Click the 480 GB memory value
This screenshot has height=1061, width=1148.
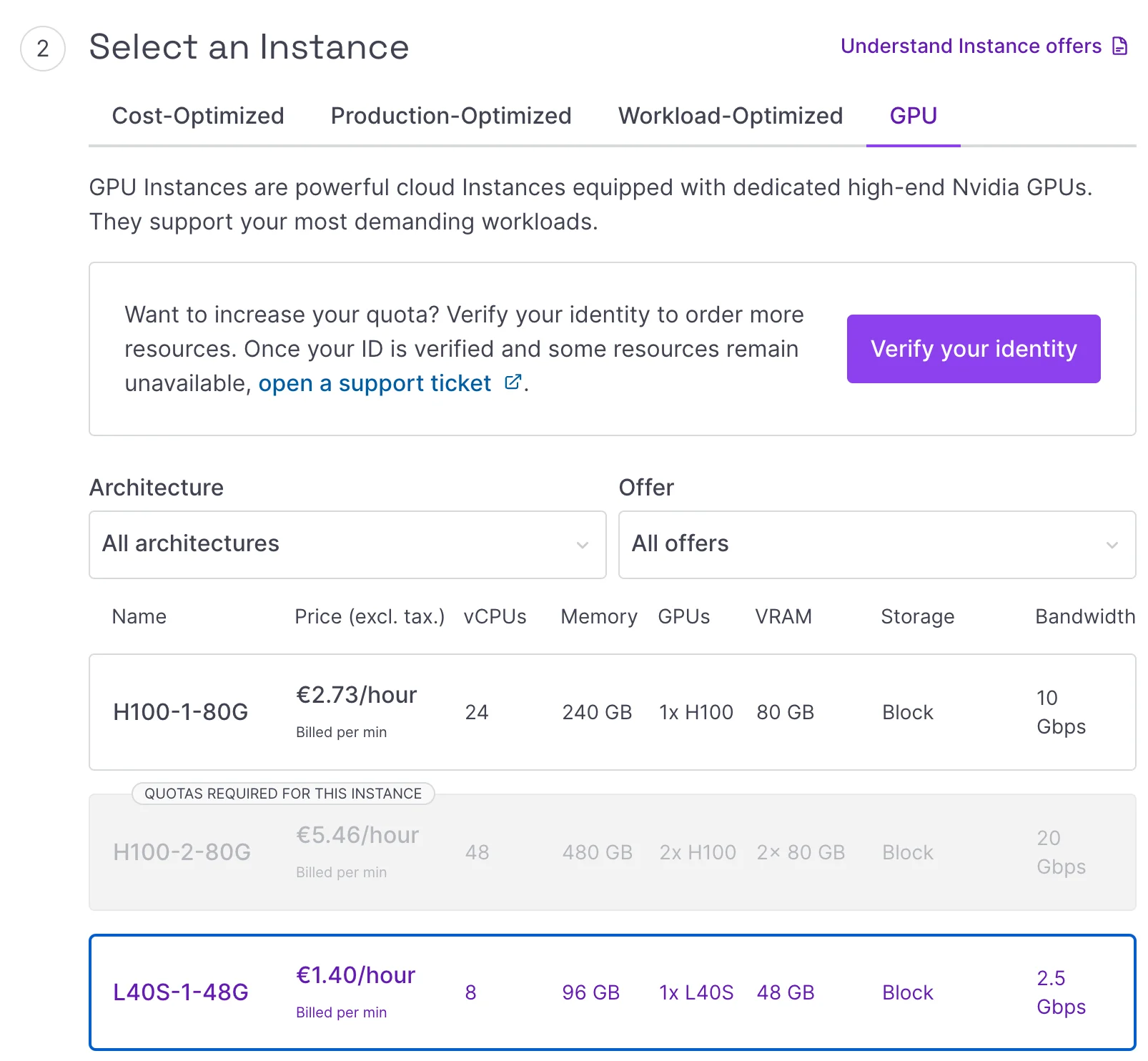coord(598,852)
